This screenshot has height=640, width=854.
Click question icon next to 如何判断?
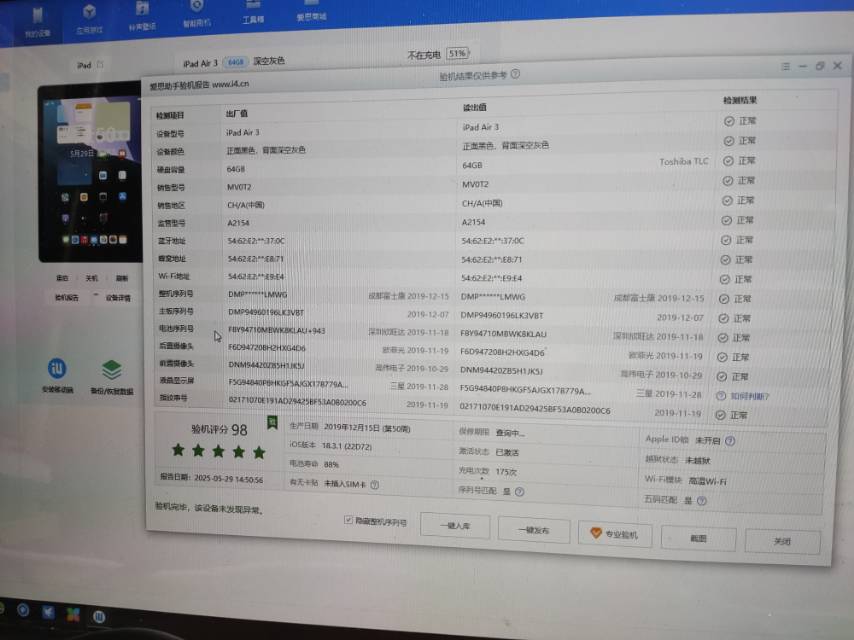[x=721, y=396]
